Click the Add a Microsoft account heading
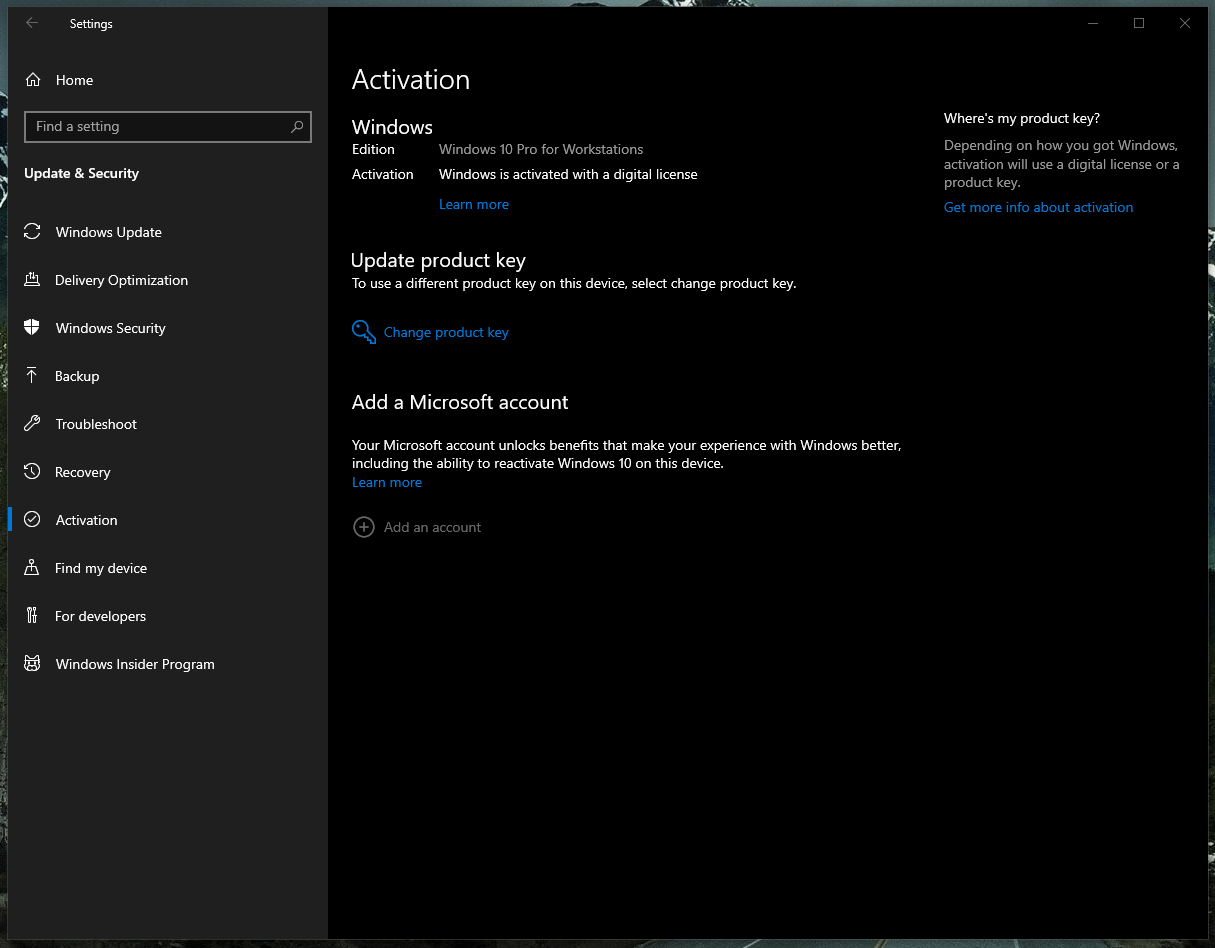The height and width of the screenshot is (948, 1215). (460, 402)
